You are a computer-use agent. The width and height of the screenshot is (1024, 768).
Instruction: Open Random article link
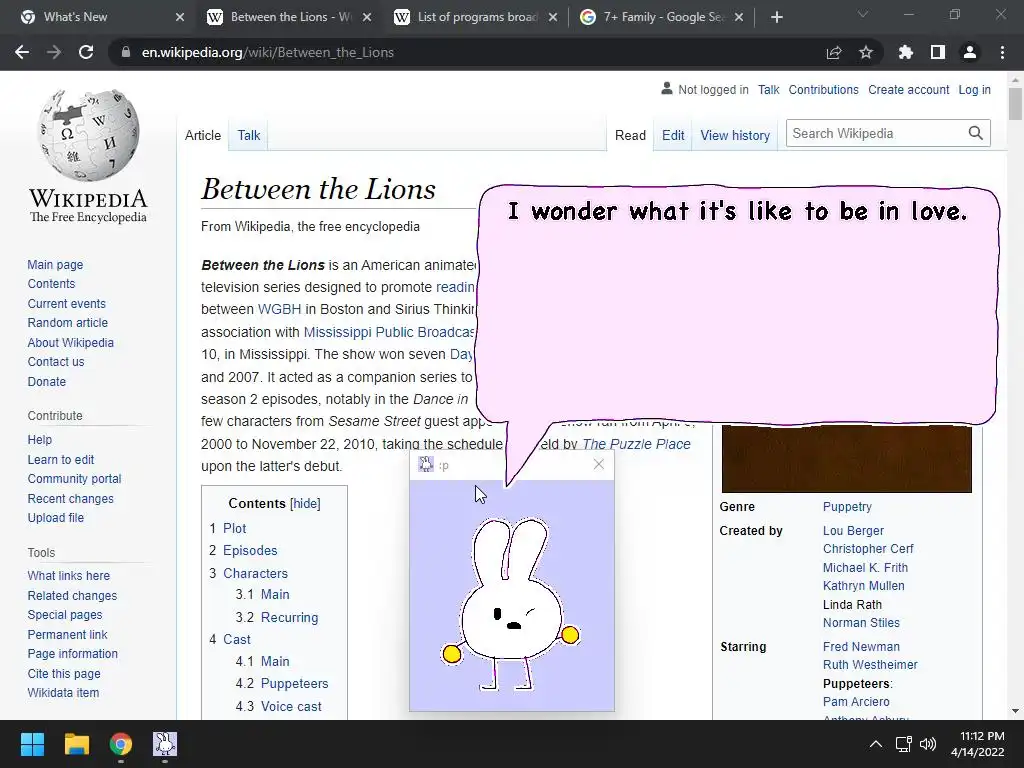[x=67, y=323]
